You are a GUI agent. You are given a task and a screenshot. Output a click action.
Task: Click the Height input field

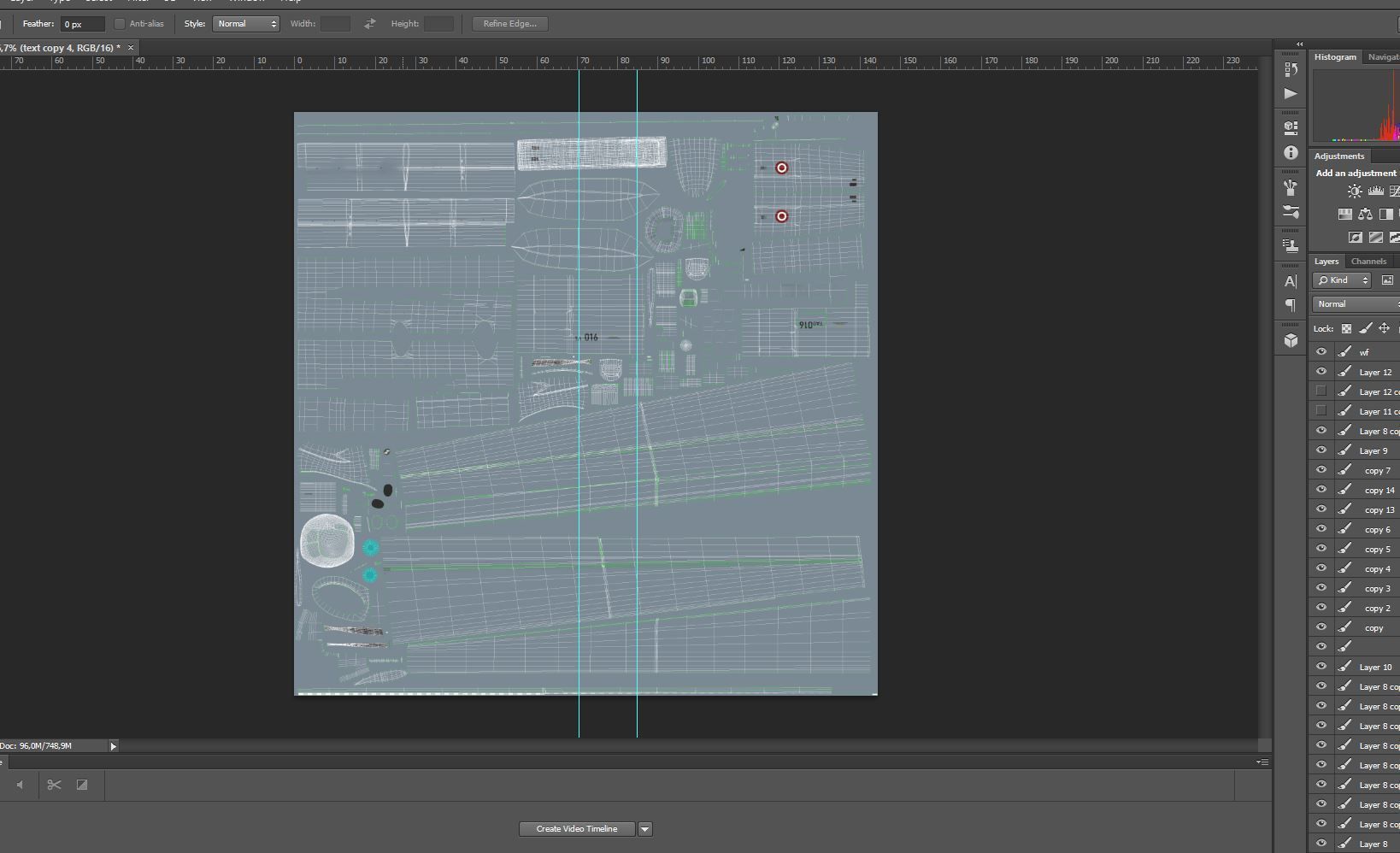click(438, 24)
